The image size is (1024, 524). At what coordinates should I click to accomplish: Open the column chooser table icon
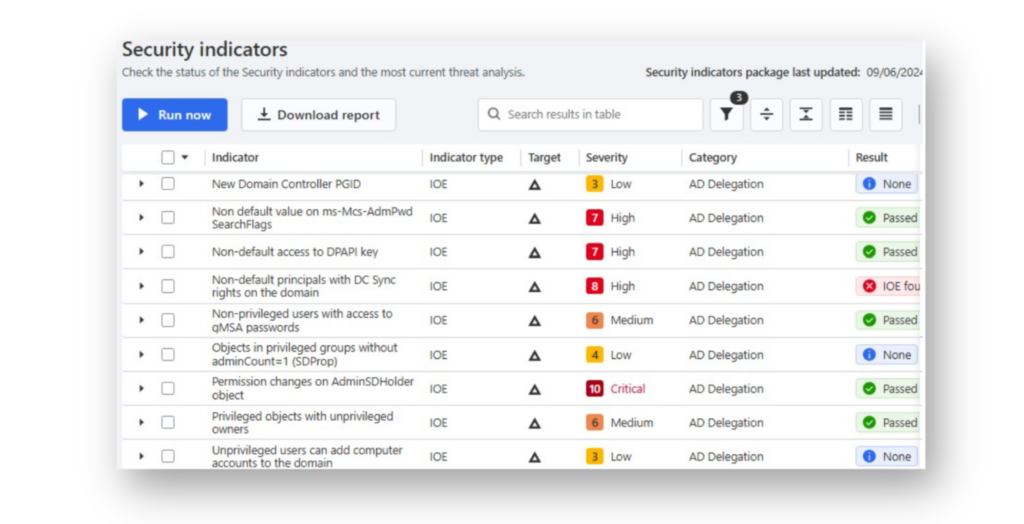click(846, 114)
